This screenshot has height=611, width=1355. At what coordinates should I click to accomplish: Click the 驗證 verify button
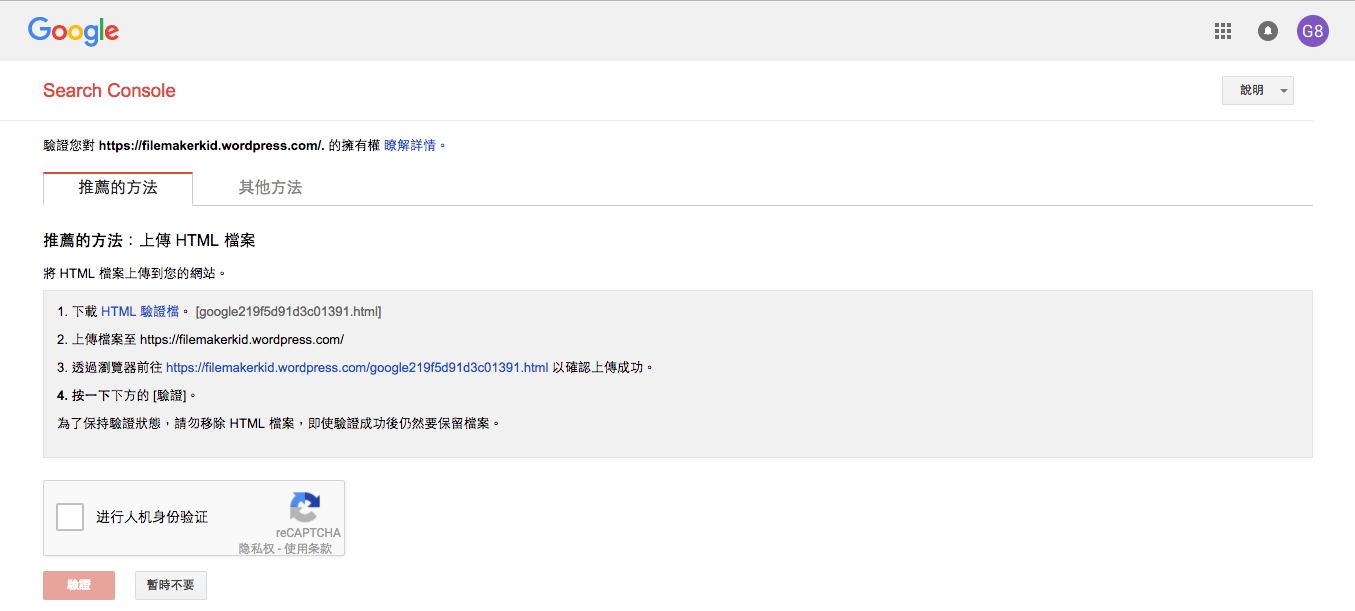pos(79,585)
